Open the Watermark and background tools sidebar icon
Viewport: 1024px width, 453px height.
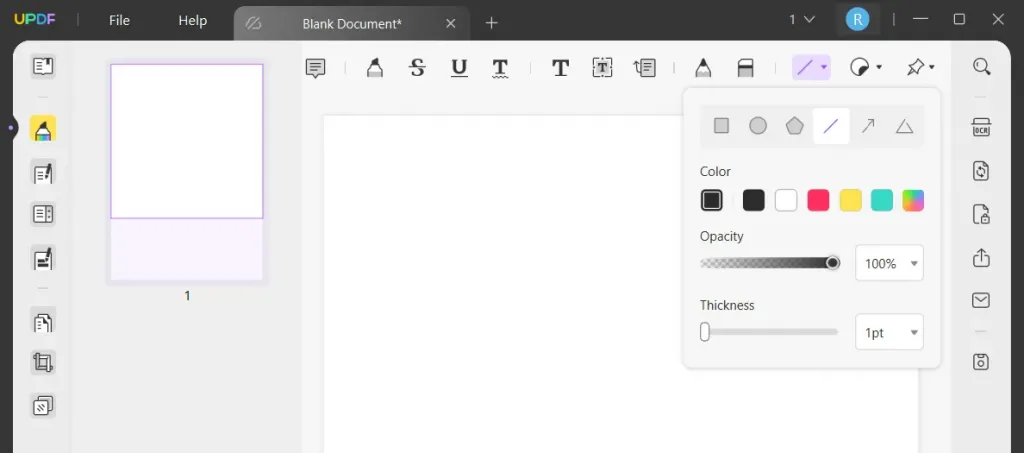[x=43, y=406]
